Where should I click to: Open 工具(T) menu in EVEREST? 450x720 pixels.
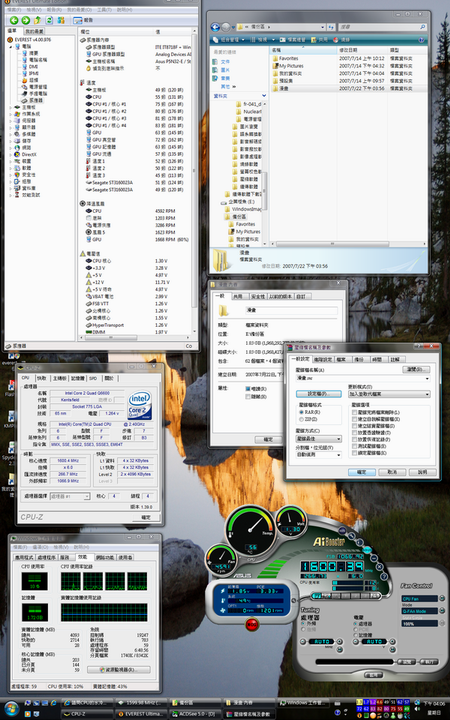104,10
